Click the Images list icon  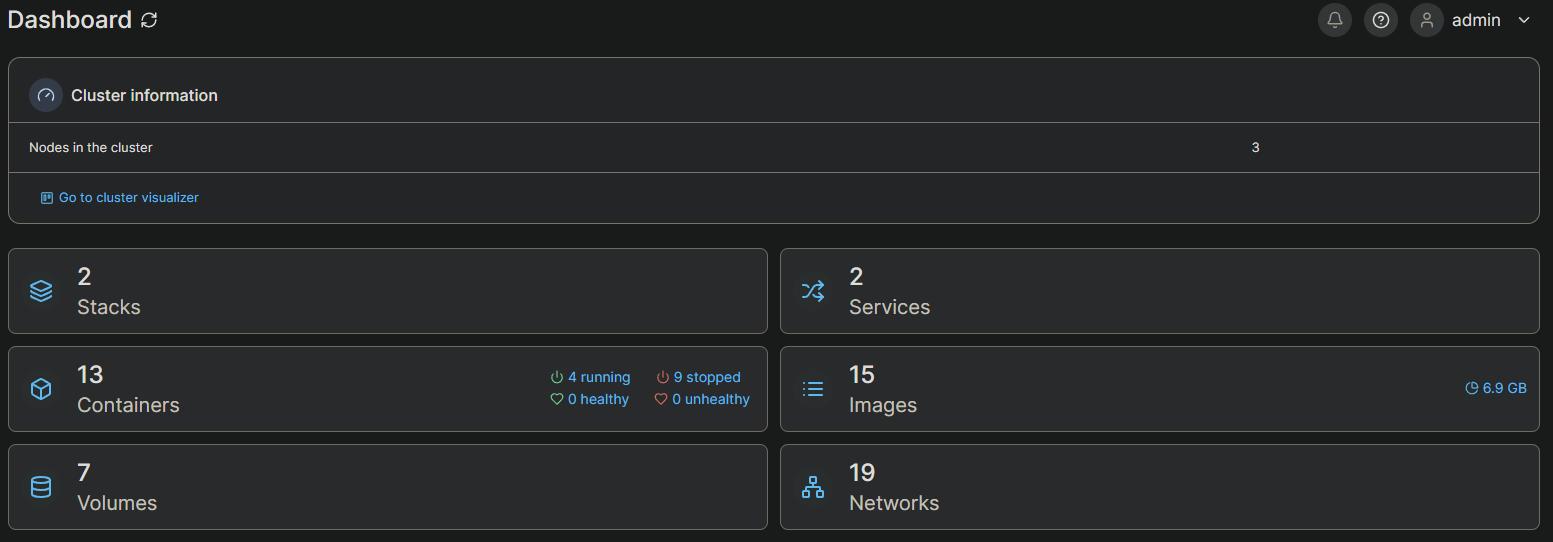(x=813, y=389)
